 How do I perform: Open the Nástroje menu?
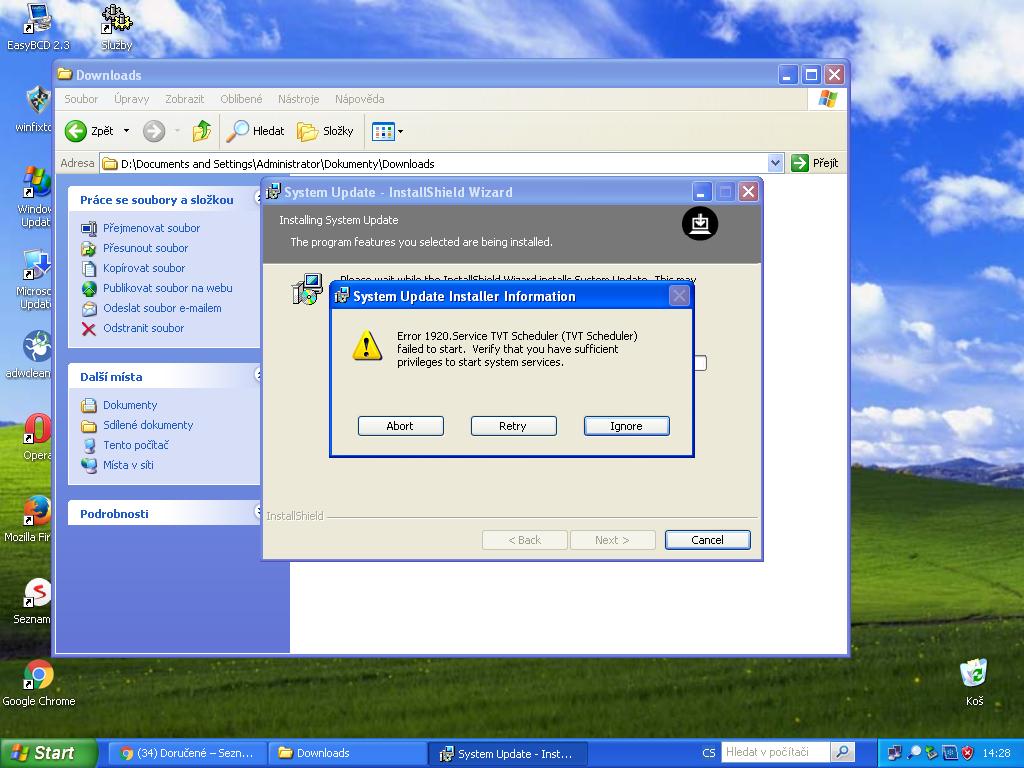point(298,99)
